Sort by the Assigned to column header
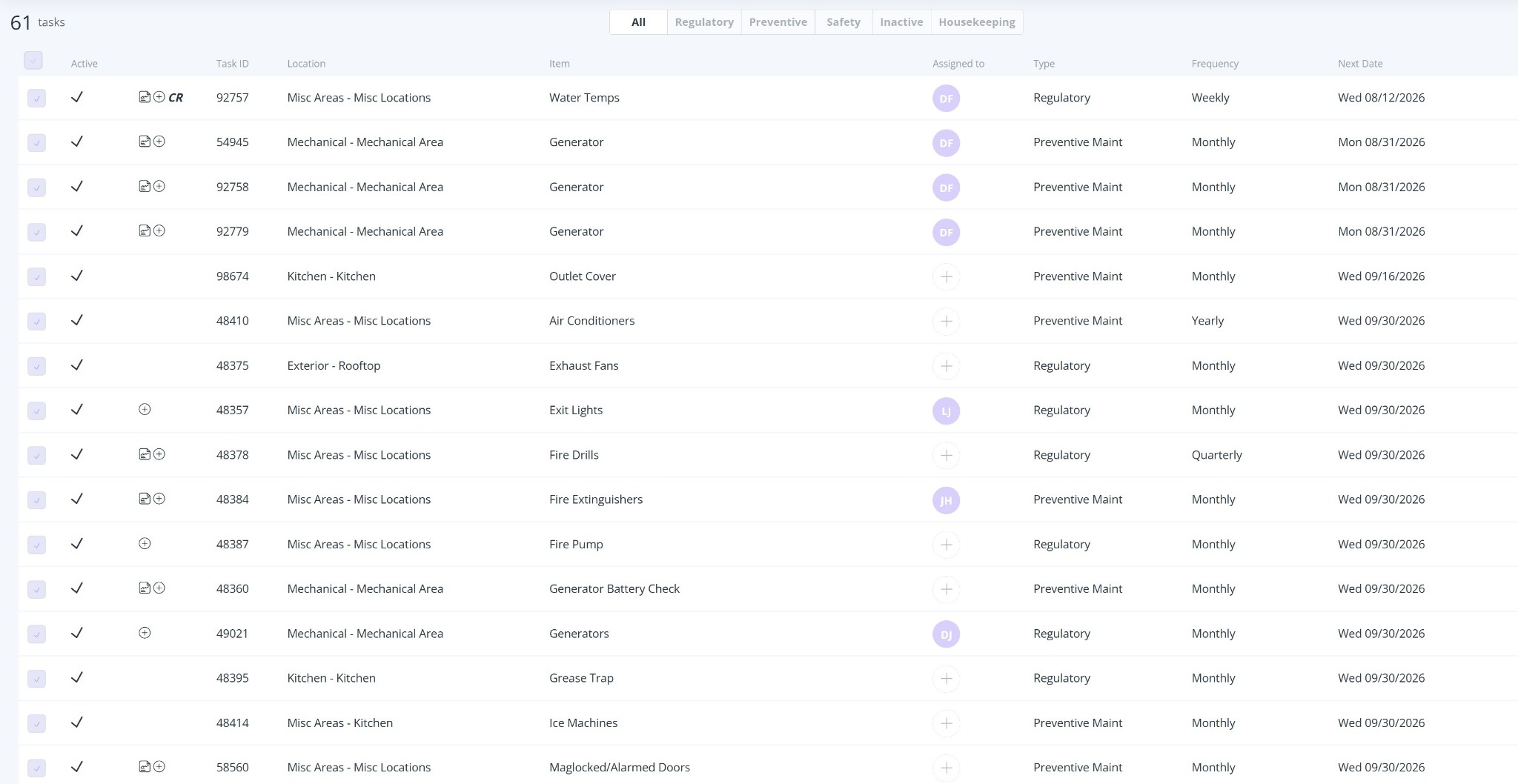 [x=958, y=64]
